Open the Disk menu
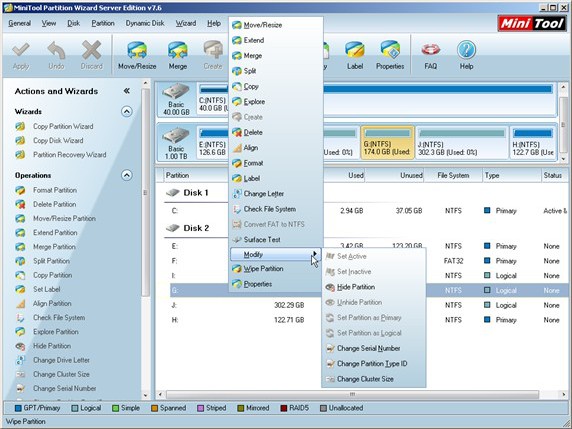 (73, 23)
